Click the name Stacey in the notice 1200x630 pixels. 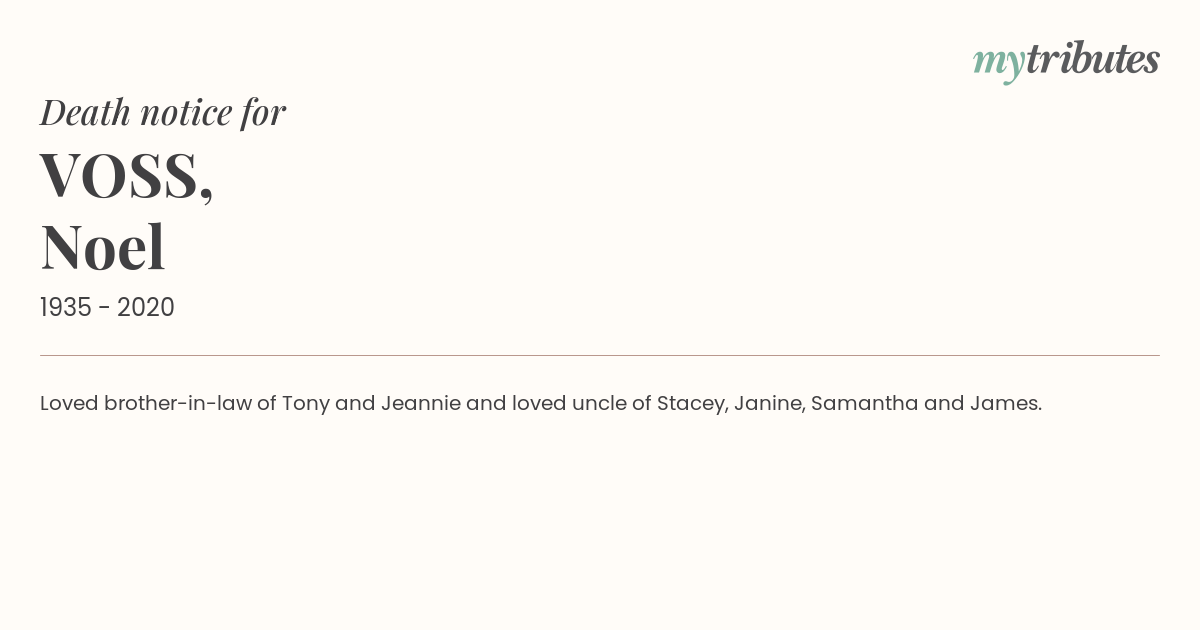[692, 404]
